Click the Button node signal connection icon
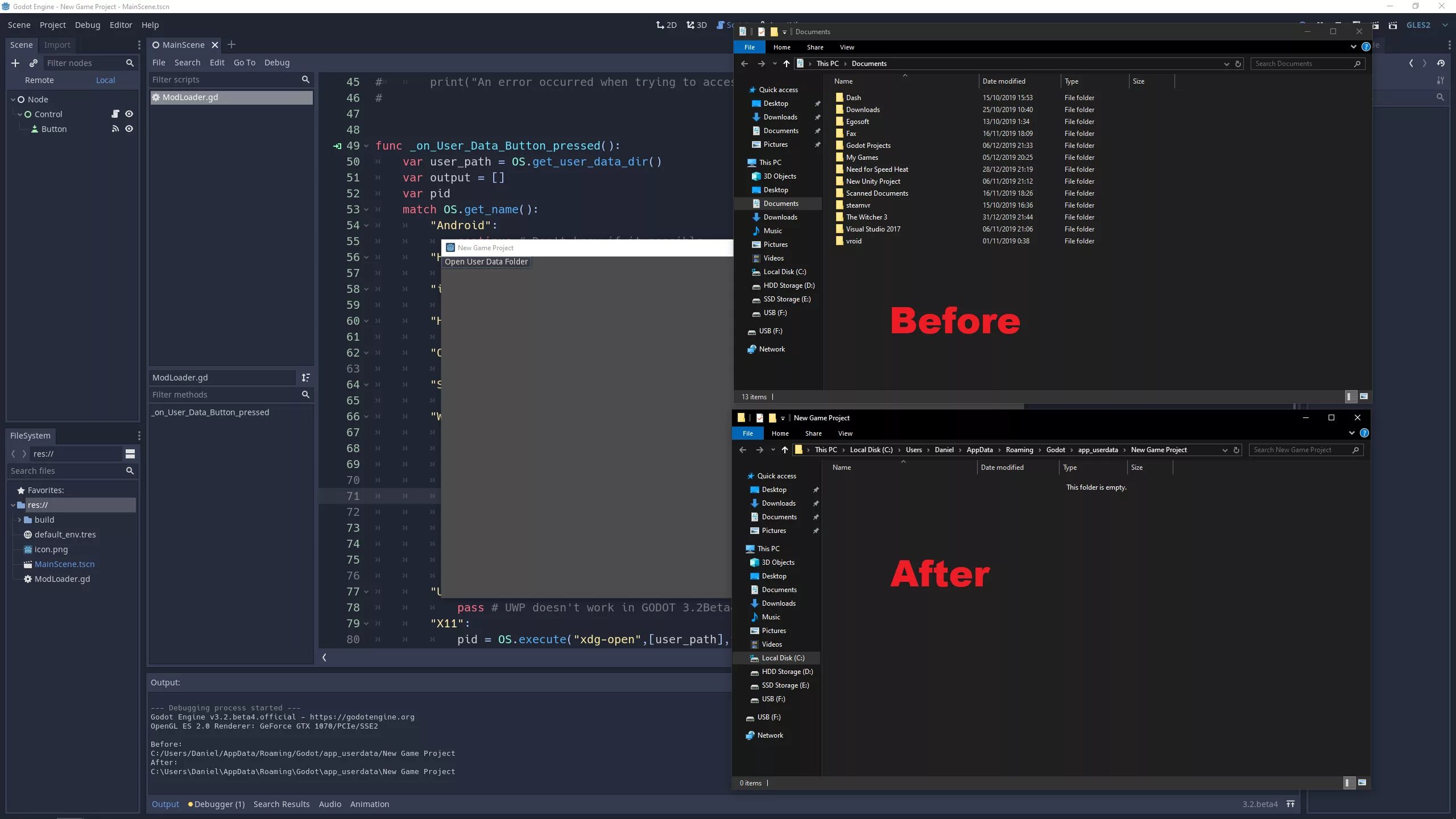Image resolution: width=1456 pixels, height=819 pixels. tap(115, 129)
